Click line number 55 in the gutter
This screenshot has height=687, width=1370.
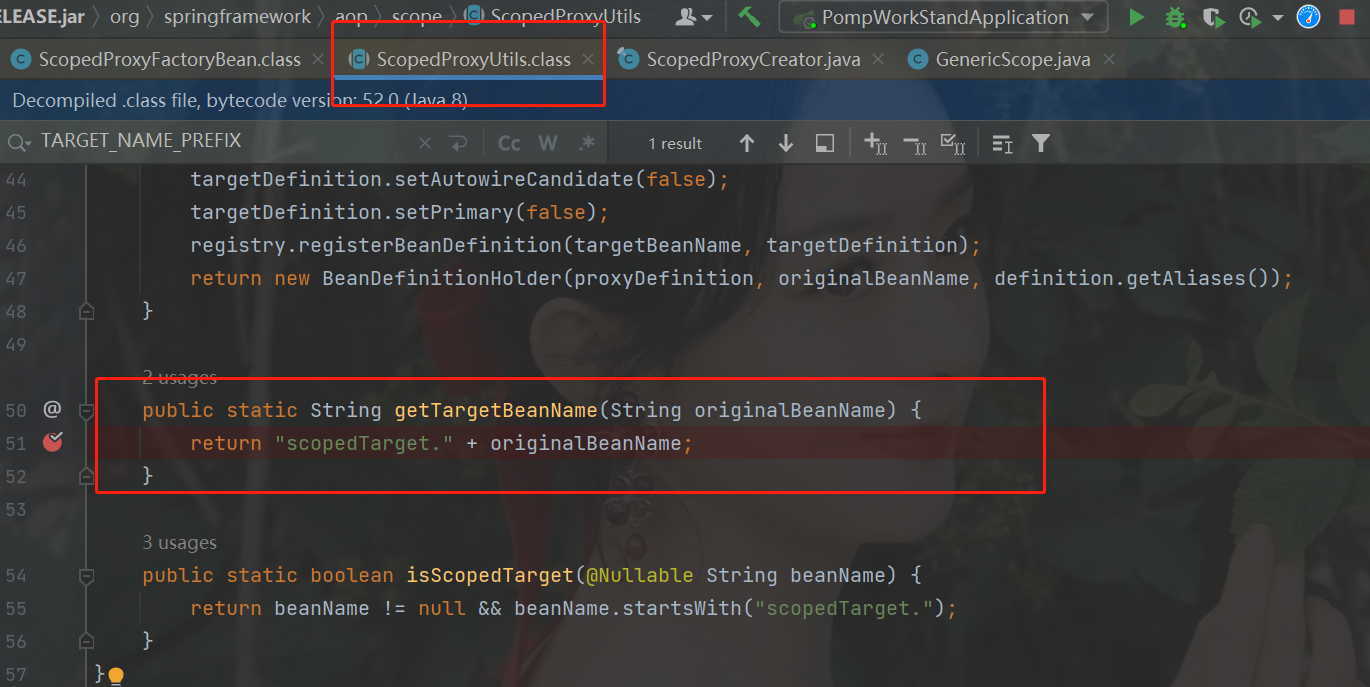tap(16, 608)
